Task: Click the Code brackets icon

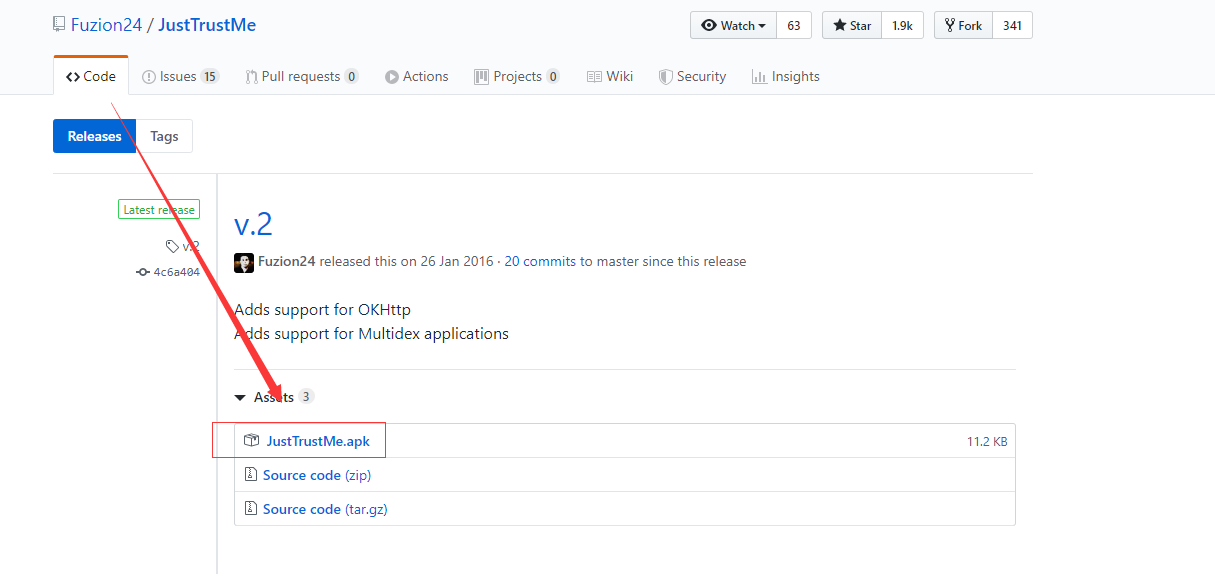Action: point(73,77)
